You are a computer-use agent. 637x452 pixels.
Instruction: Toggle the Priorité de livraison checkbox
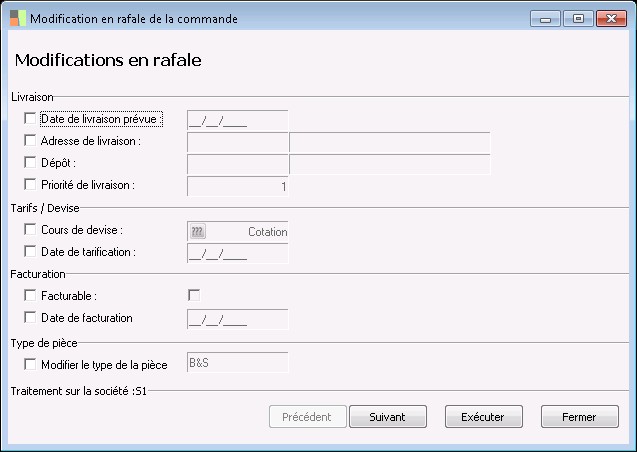click(30, 184)
